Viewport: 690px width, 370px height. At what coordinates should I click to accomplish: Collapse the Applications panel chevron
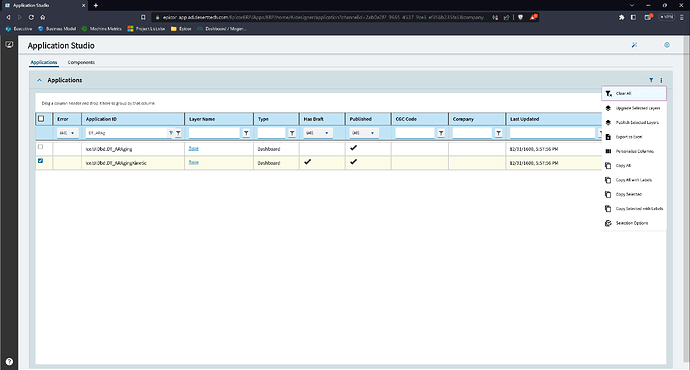(40, 80)
